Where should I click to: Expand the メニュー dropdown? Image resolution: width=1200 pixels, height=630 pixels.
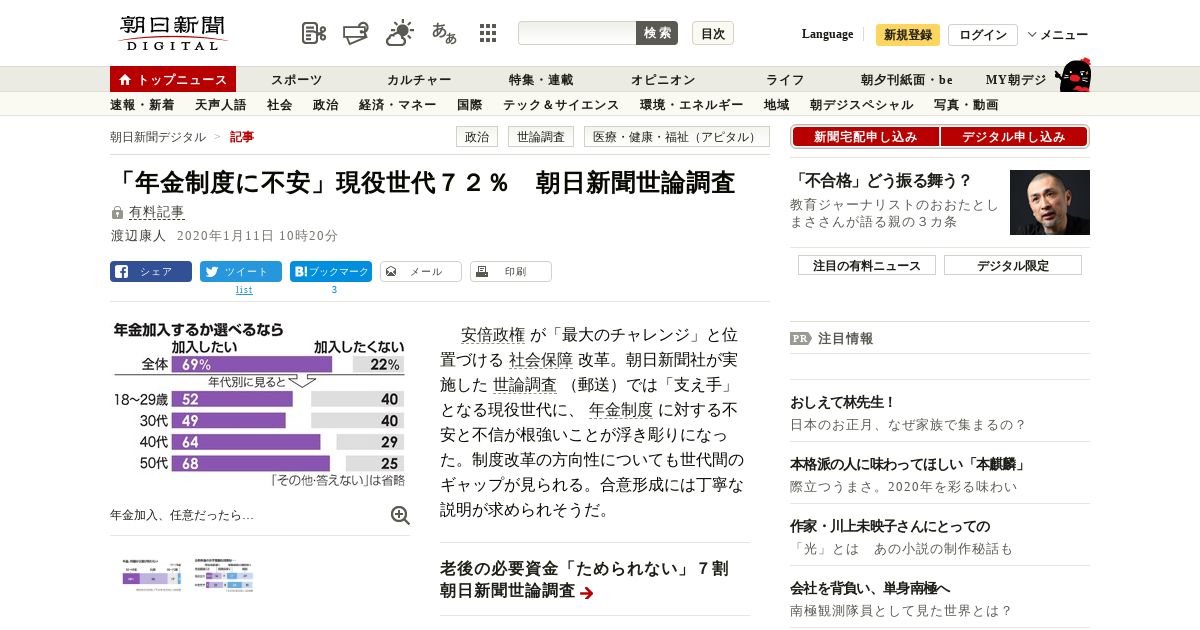coord(1058,35)
